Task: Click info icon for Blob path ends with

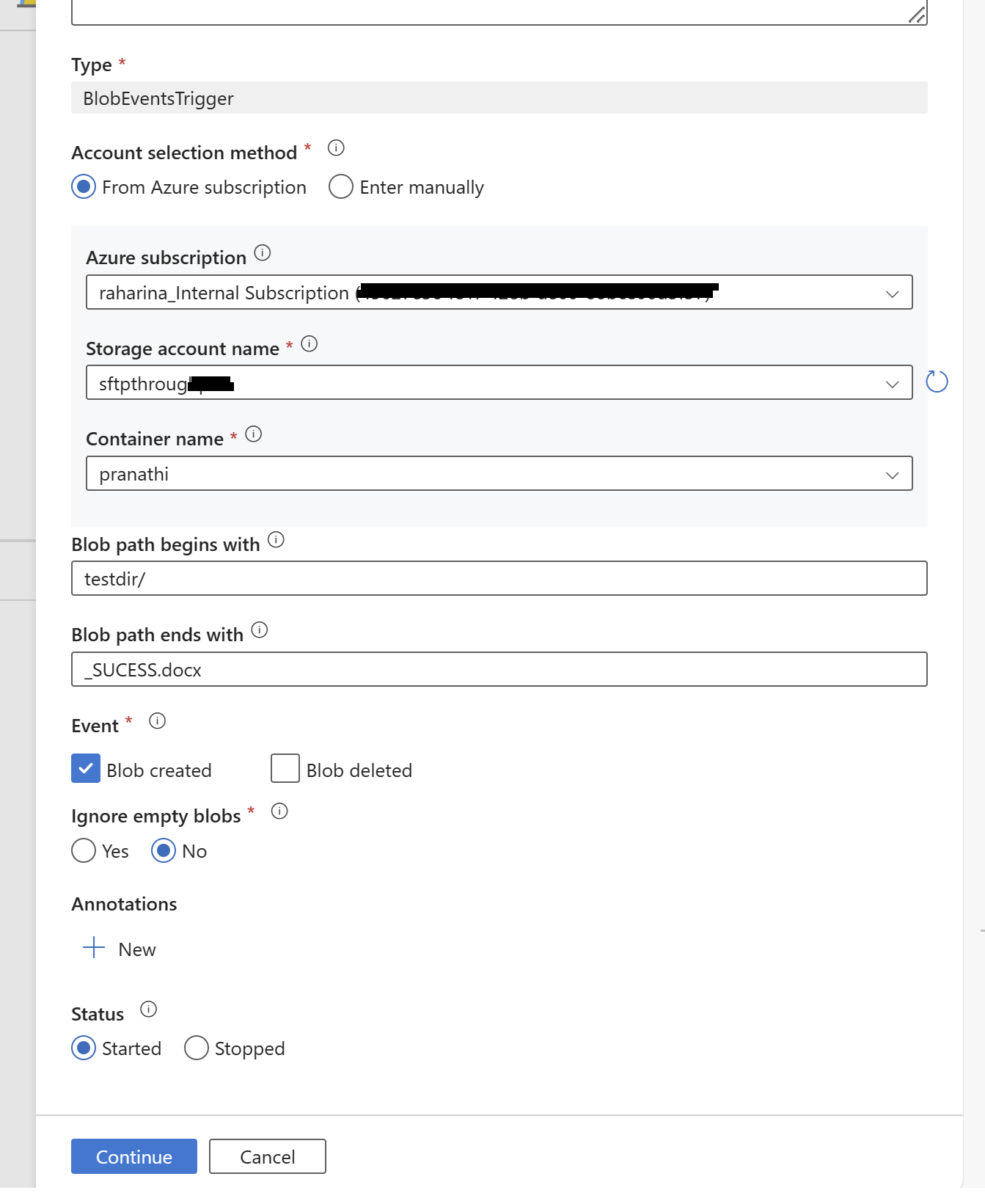Action: click(x=260, y=630)
